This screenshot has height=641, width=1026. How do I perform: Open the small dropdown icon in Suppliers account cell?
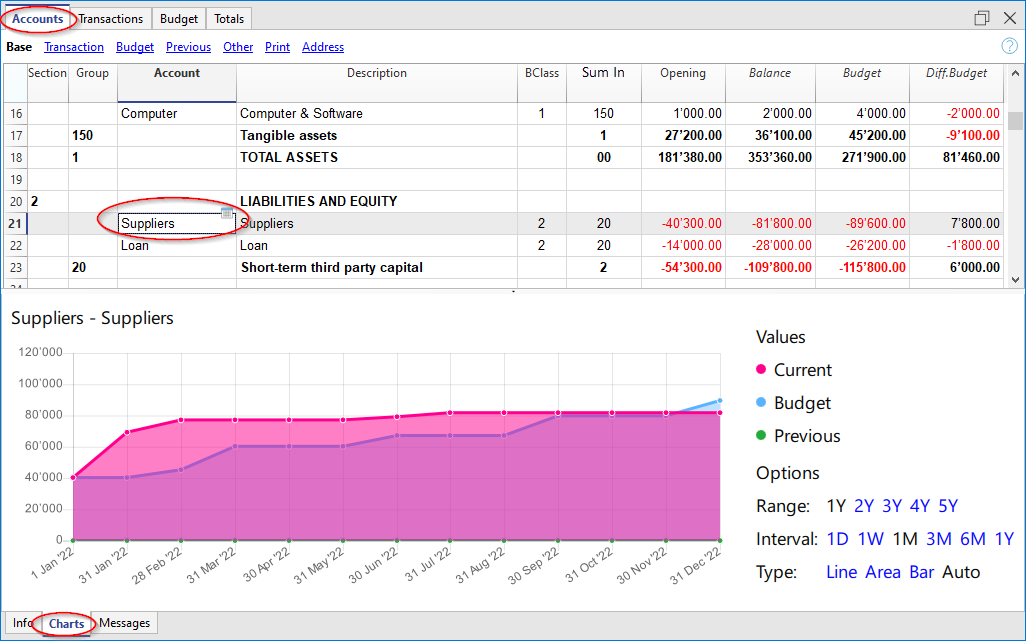(227, 214)
